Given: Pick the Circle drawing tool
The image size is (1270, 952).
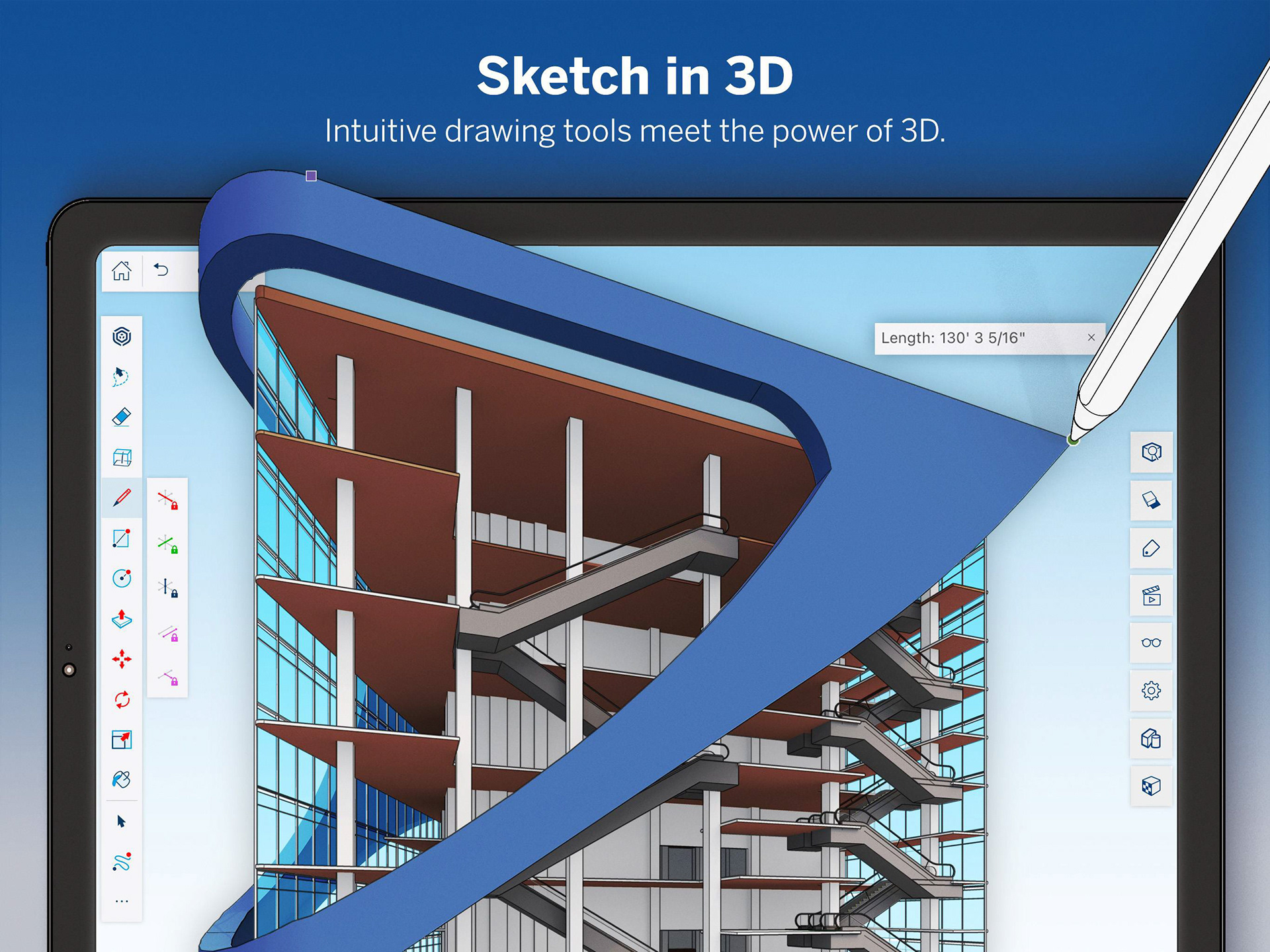Looking at the screenshot, I should click(x=122, y=578).
